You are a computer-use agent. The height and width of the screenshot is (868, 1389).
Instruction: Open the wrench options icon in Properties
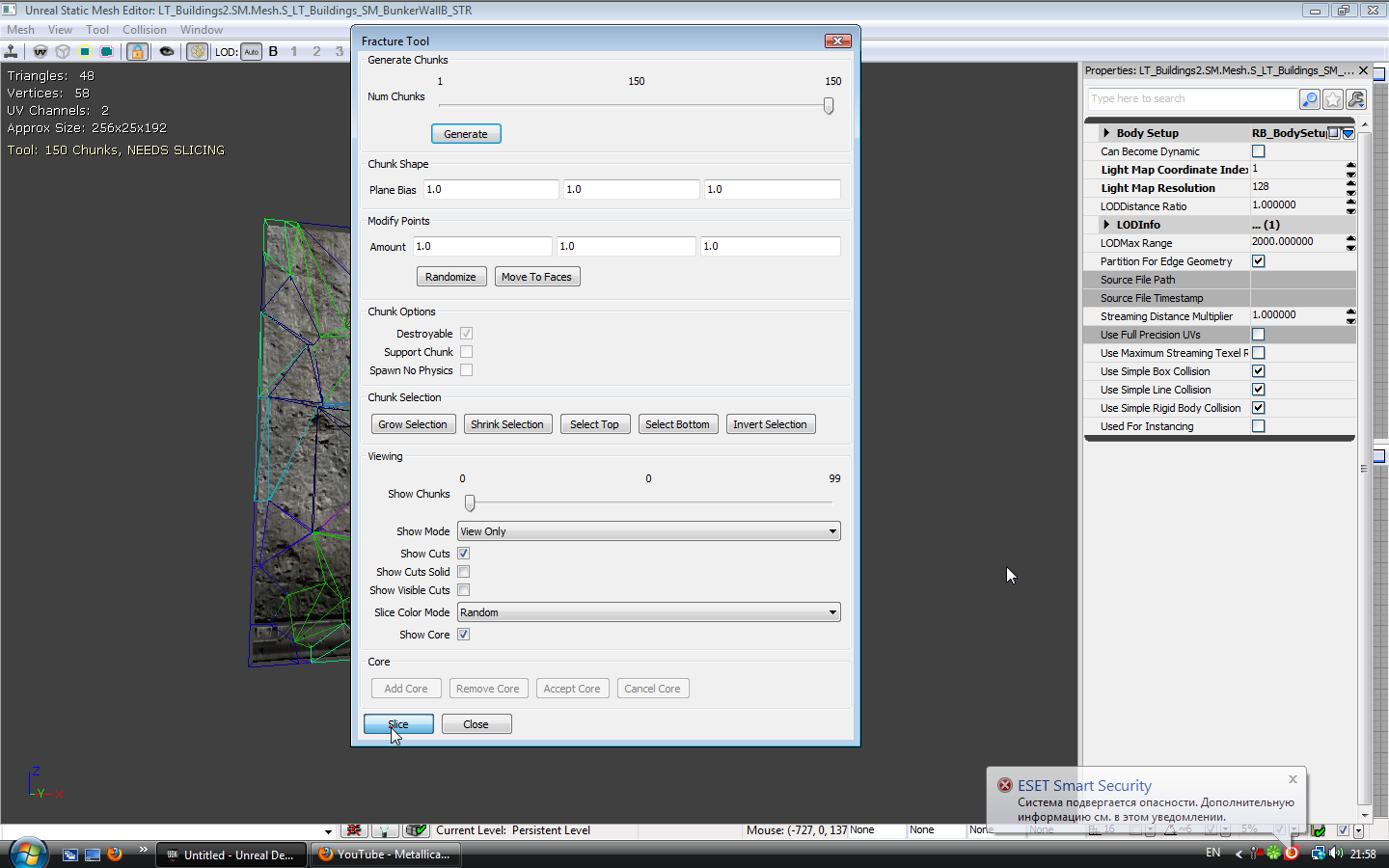coord(1356,99)
